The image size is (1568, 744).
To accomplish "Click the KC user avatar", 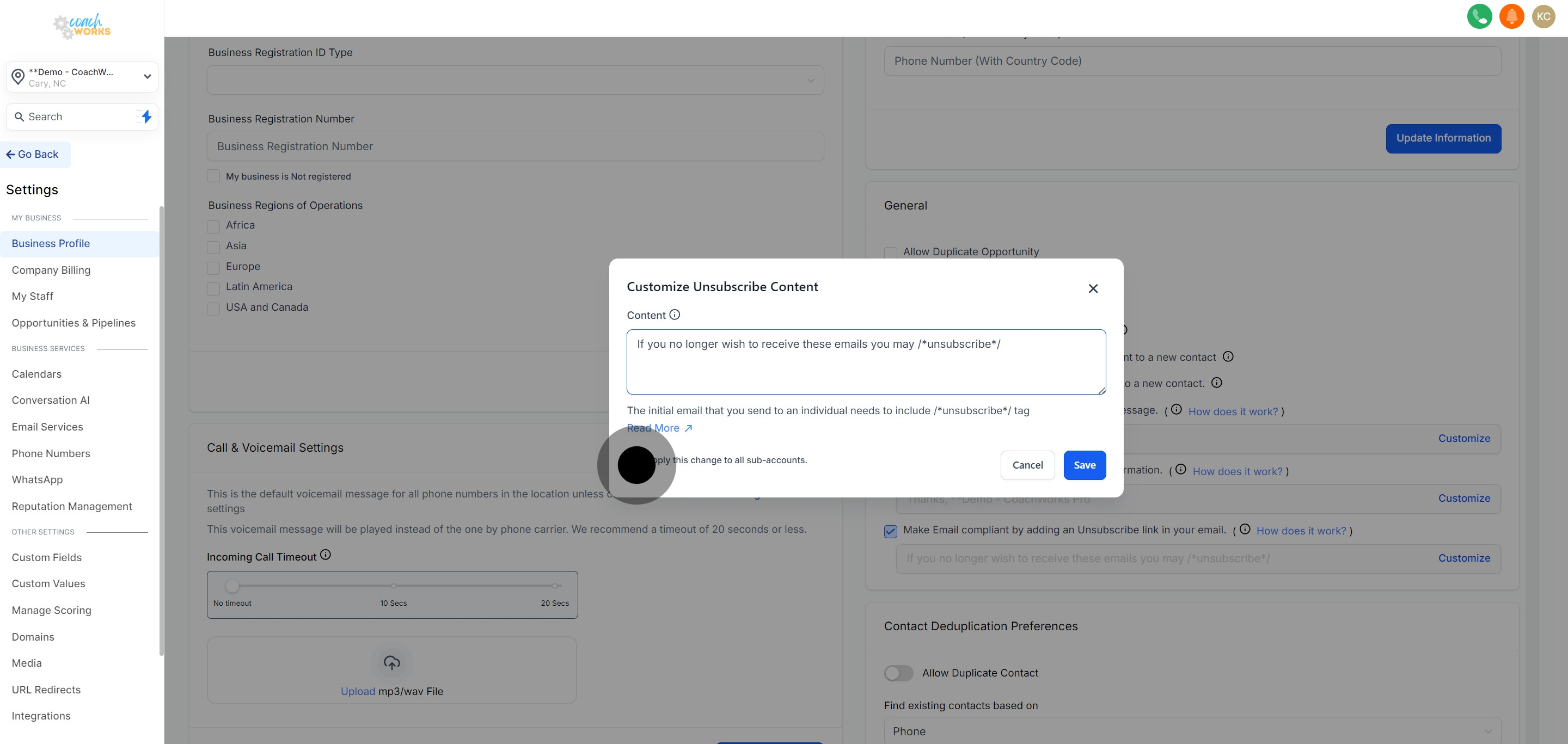I will point(1543,16).
